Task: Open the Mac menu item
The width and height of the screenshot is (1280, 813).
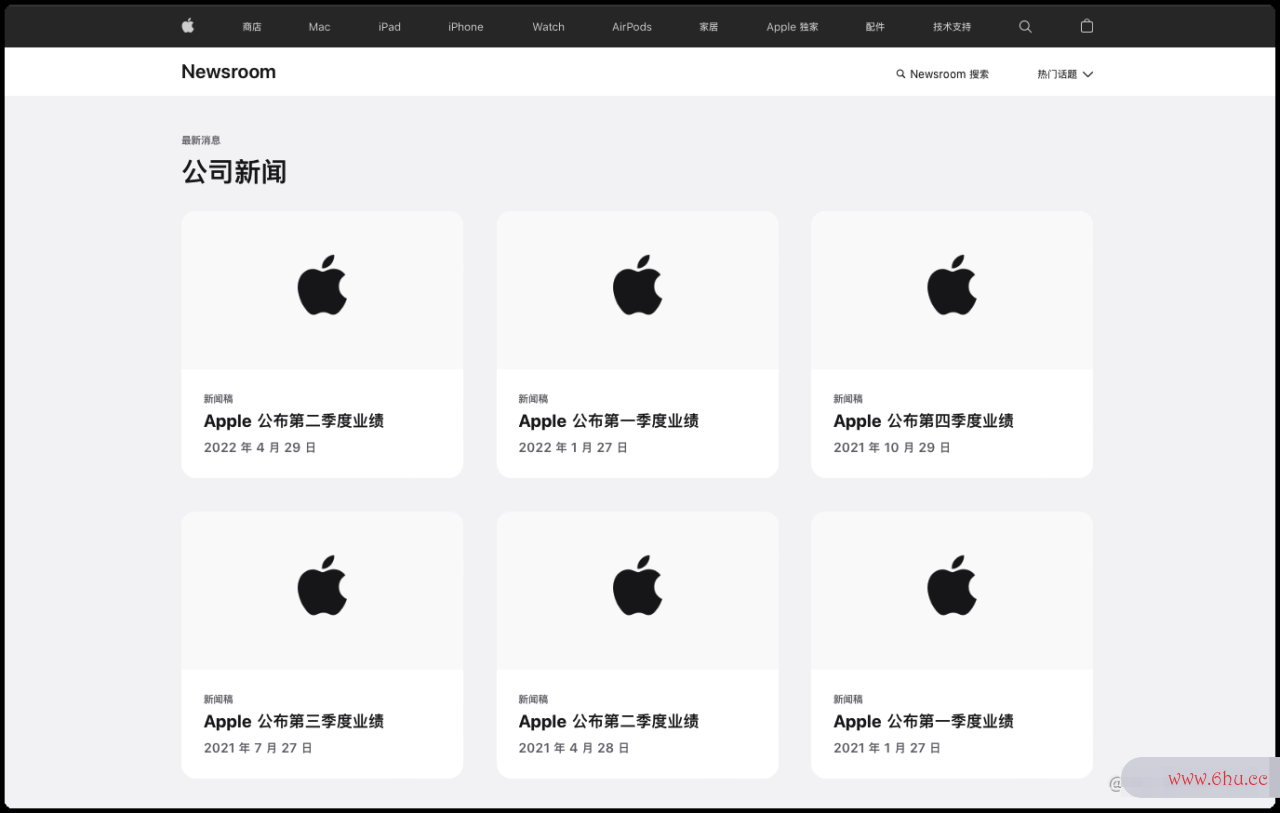Action: 320,27
